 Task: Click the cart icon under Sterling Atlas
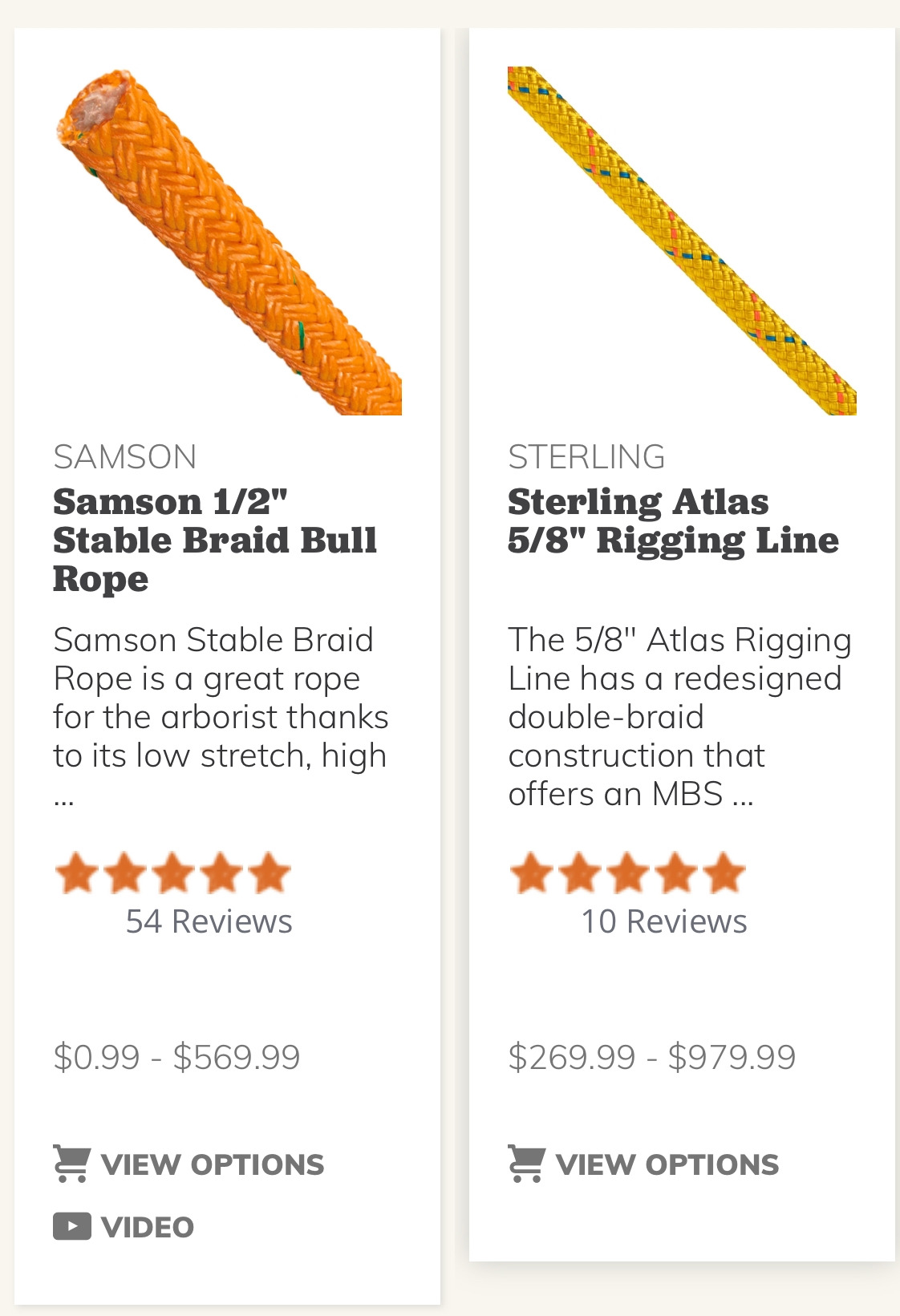526,1164
